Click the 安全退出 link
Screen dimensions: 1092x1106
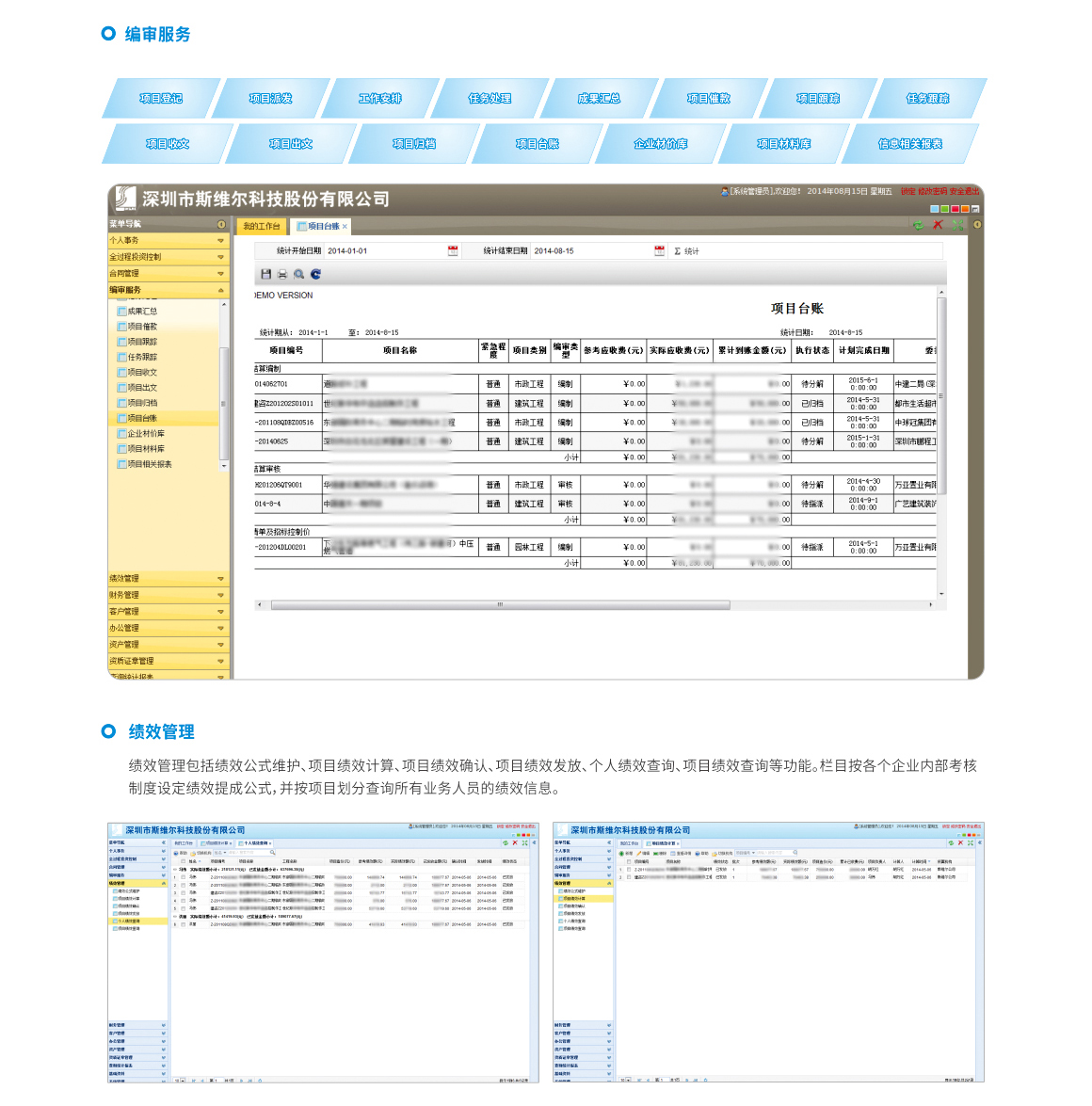pyautogui.click(x=964, y=191)
